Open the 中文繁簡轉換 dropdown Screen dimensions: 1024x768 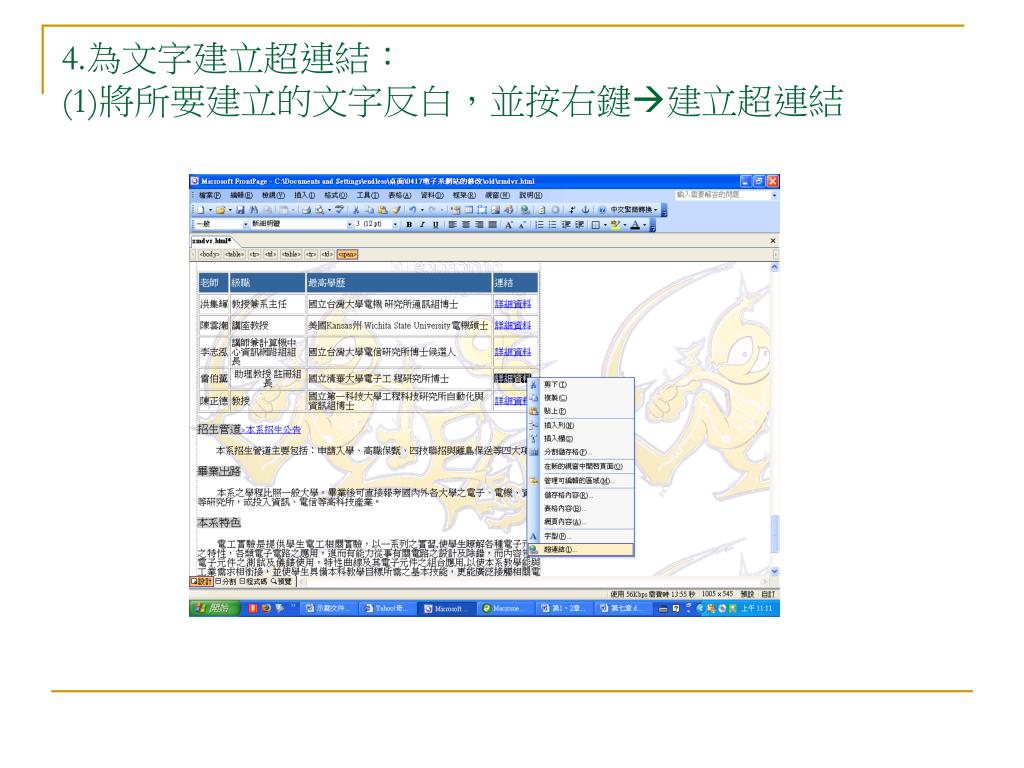click(x=634, y=210)
